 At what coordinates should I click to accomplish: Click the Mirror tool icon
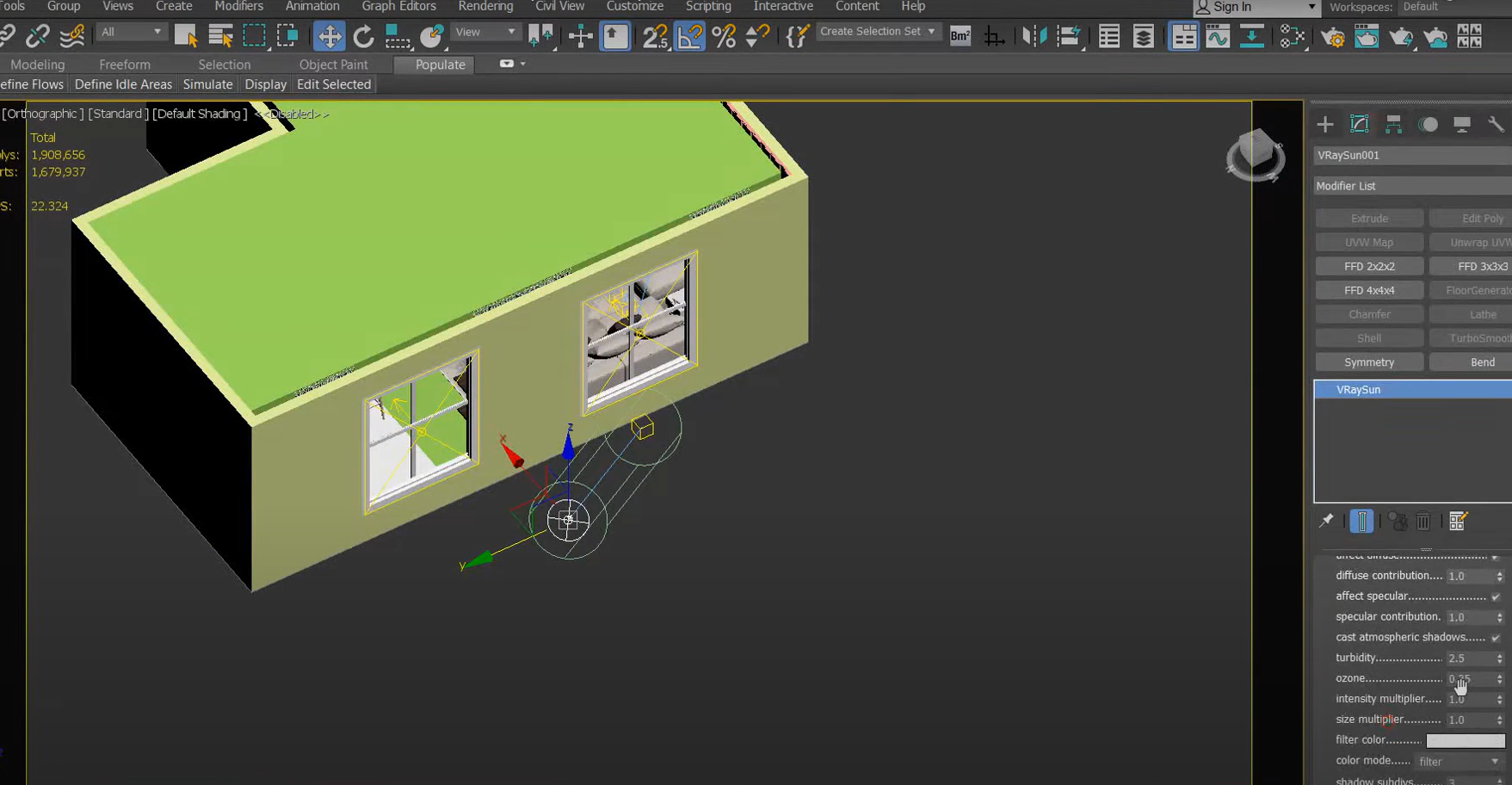1034,36
